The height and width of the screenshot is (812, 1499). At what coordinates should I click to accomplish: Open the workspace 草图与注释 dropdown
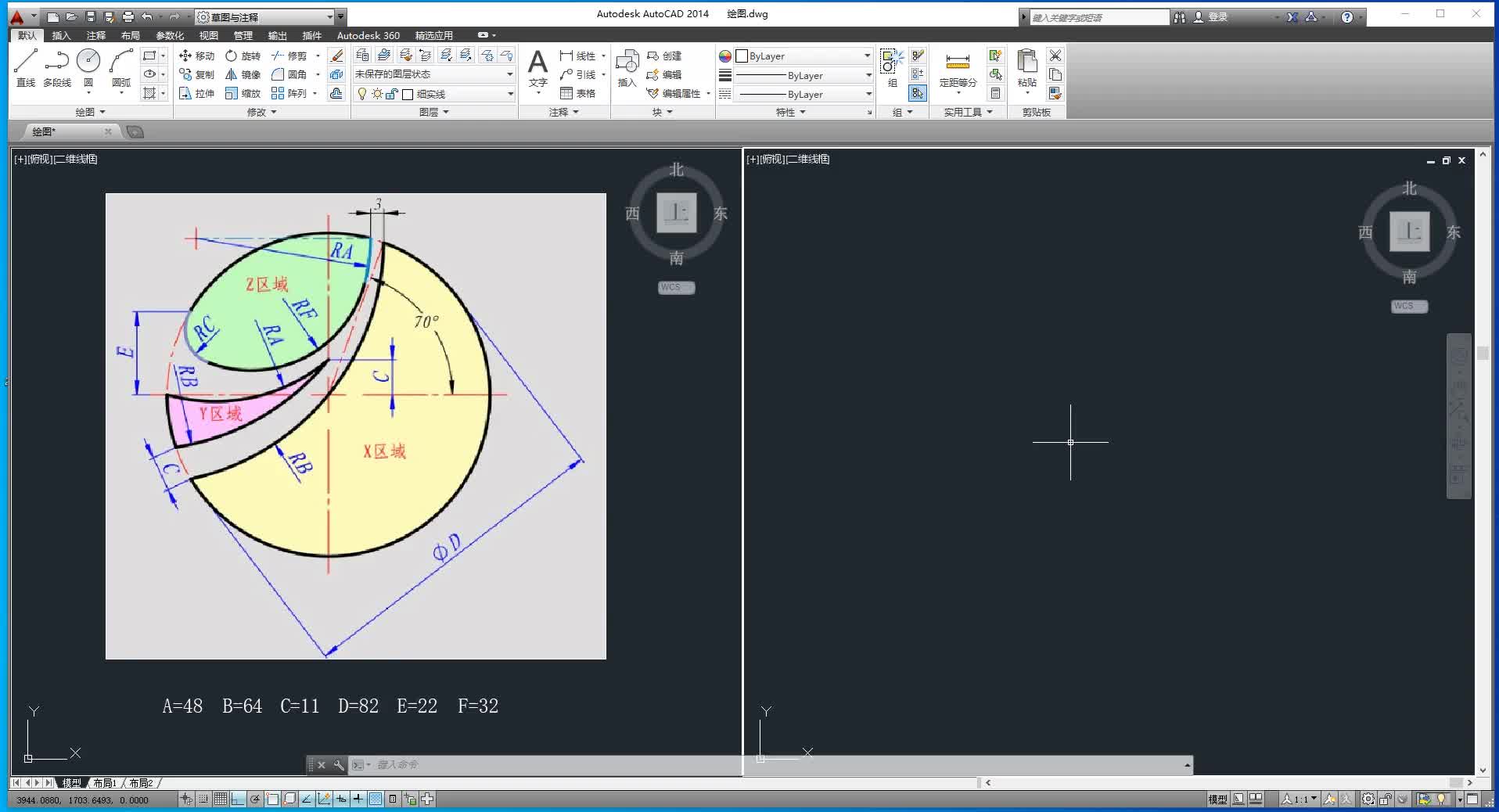point(264,16)
